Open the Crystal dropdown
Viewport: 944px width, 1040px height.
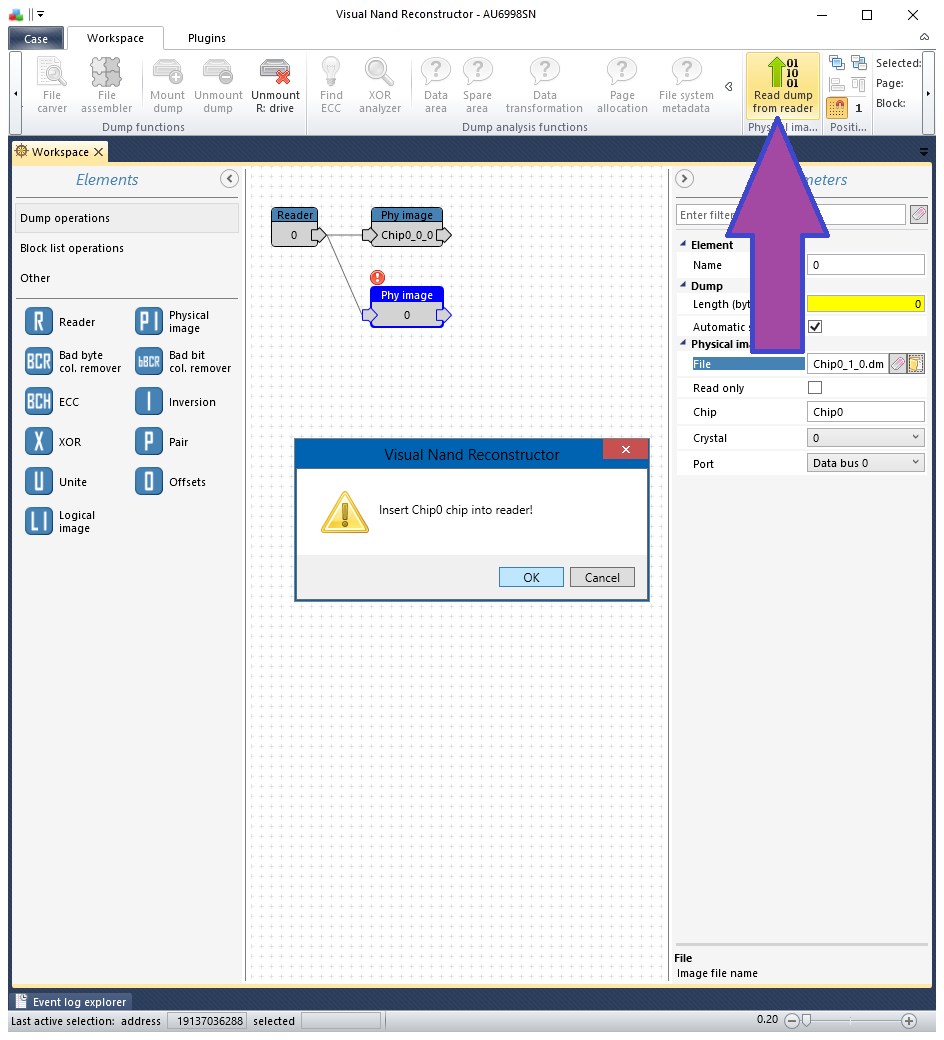pos(866,438)
